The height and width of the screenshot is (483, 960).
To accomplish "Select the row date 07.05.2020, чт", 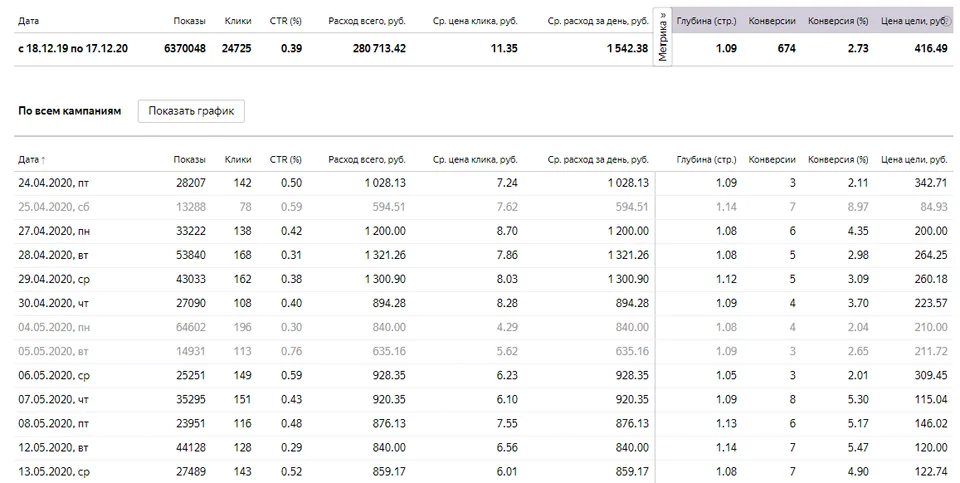I will (x=53, y=399).
